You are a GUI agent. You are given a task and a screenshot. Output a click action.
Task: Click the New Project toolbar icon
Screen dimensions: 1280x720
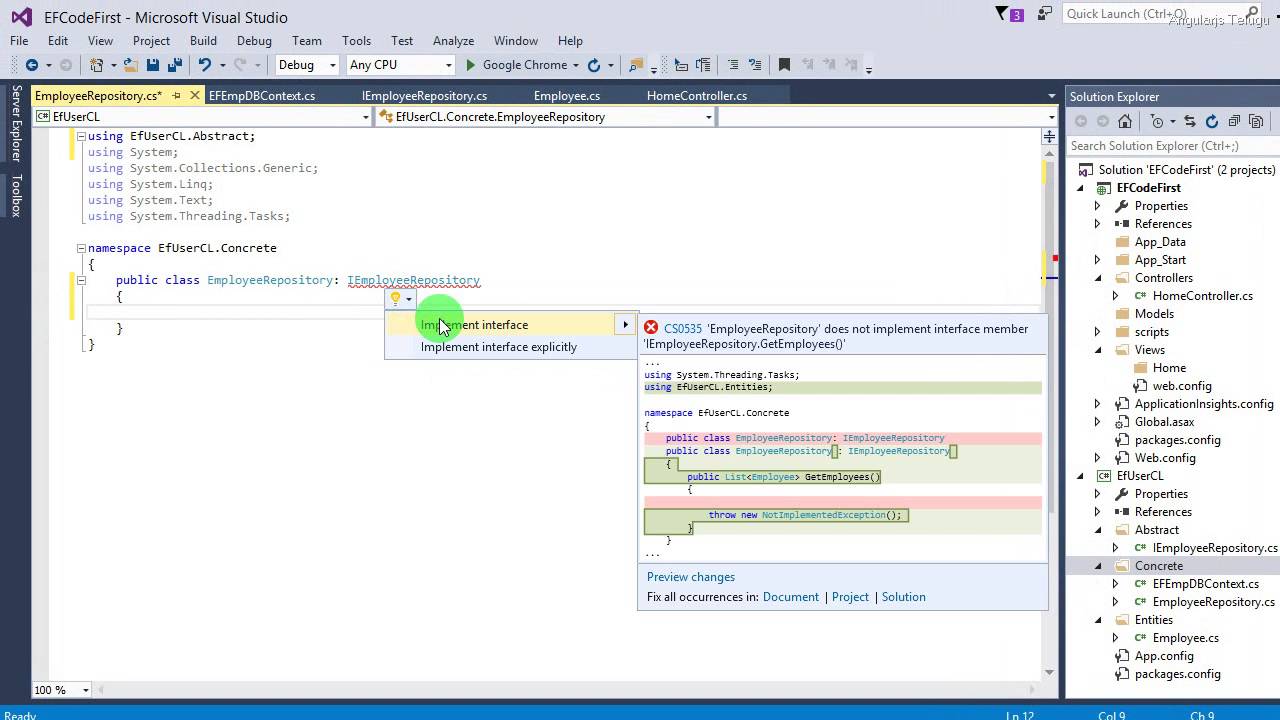[x=96, y=65]
